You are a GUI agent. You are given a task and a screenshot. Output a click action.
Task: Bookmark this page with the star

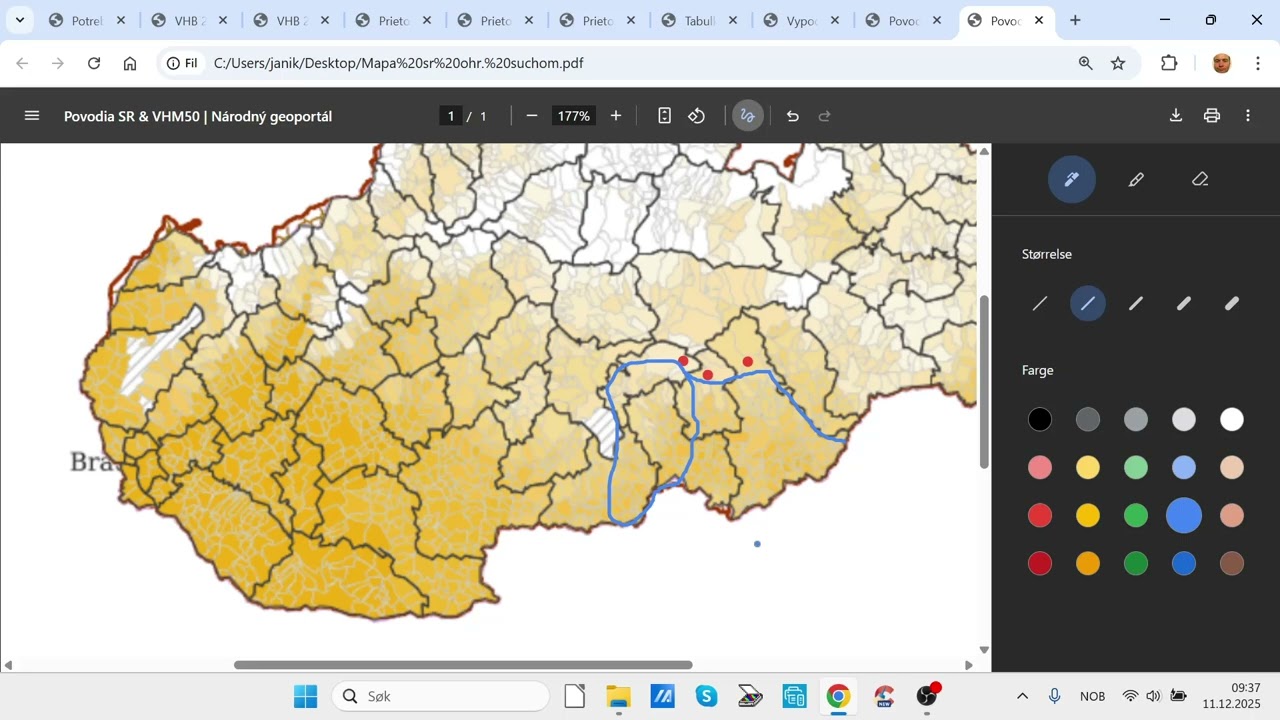(x=1118, y=63)
